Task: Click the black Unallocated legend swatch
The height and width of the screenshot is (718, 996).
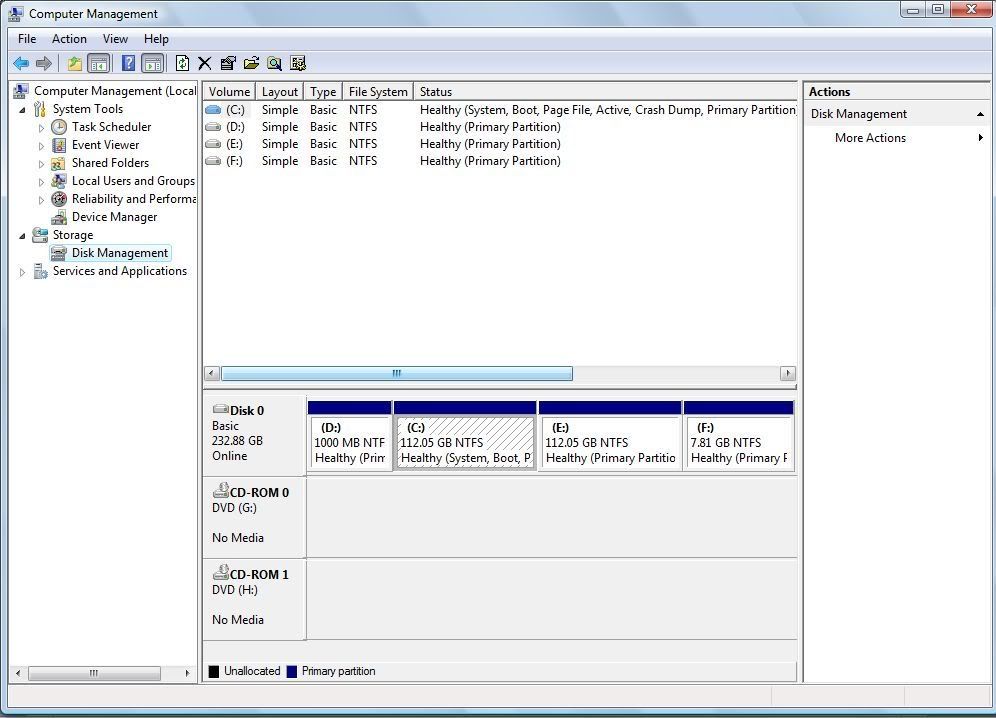Action: [214, 672]
